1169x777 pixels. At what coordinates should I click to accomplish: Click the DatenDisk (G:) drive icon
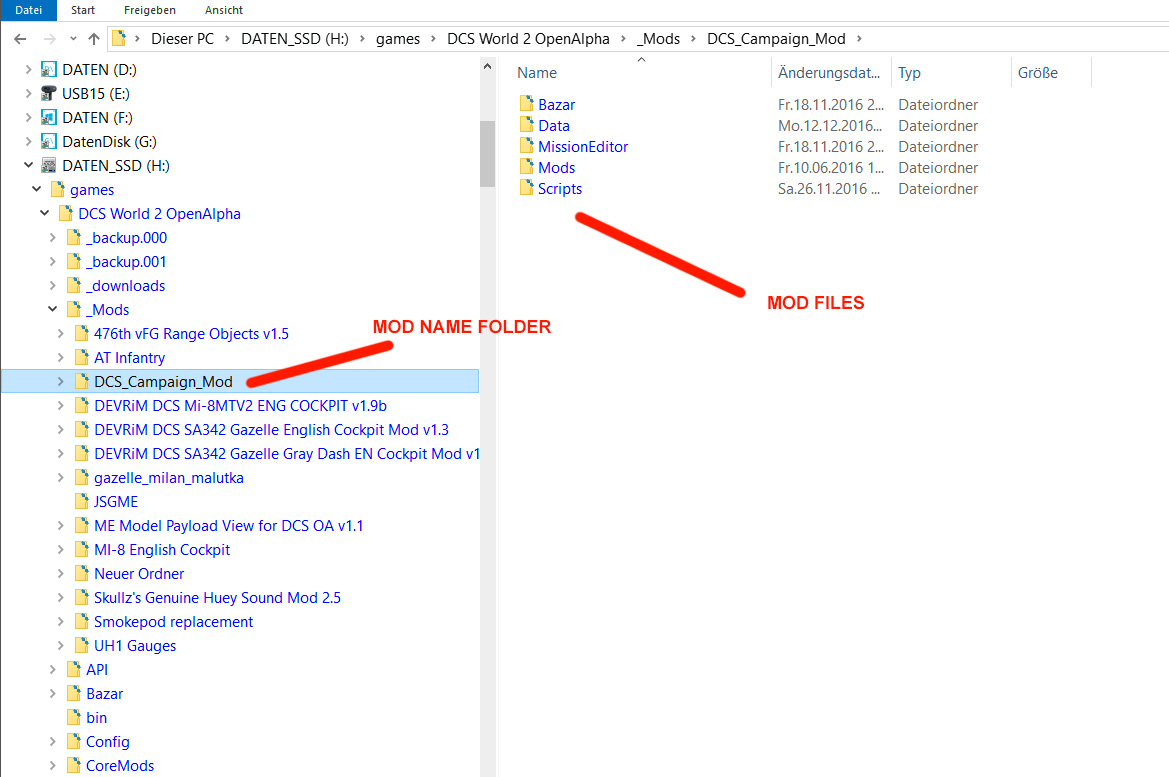[48, 142]
